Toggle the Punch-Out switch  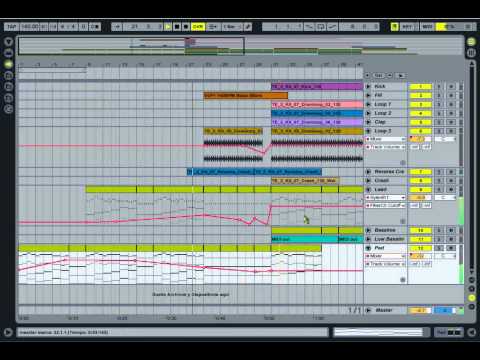pos(333,27)
